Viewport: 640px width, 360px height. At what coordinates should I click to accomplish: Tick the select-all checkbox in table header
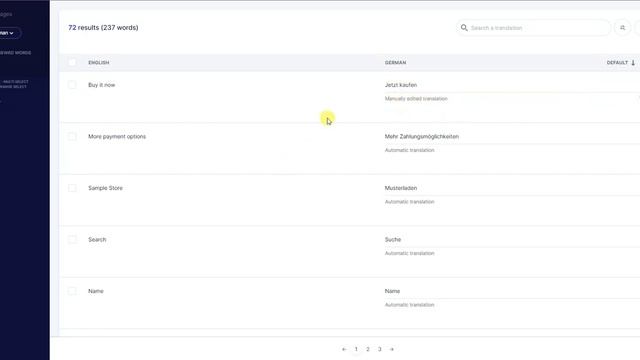[x=72, y=62]
